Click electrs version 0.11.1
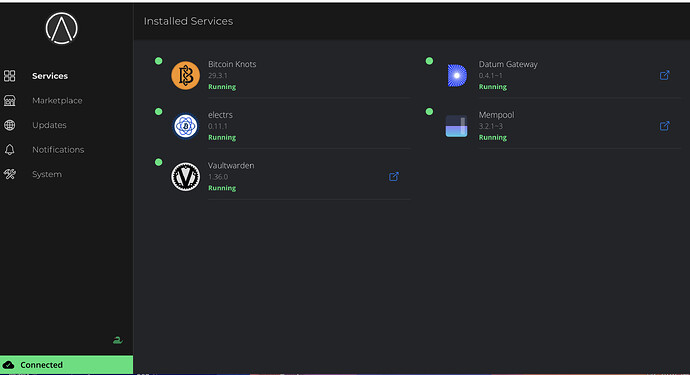 pyautogui.click(x=218, y=126)
